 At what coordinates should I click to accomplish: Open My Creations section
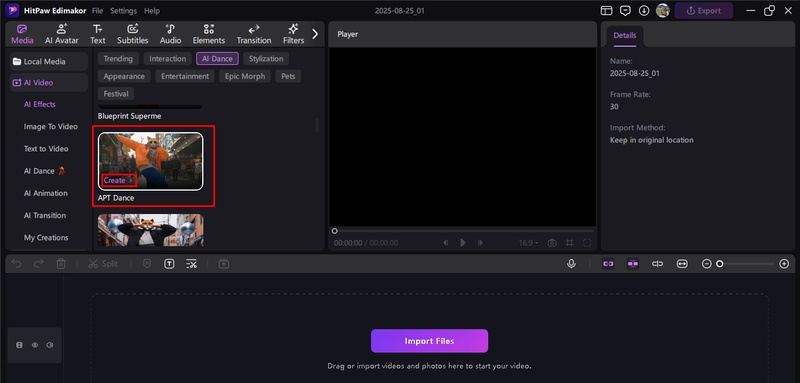point(46,238)
